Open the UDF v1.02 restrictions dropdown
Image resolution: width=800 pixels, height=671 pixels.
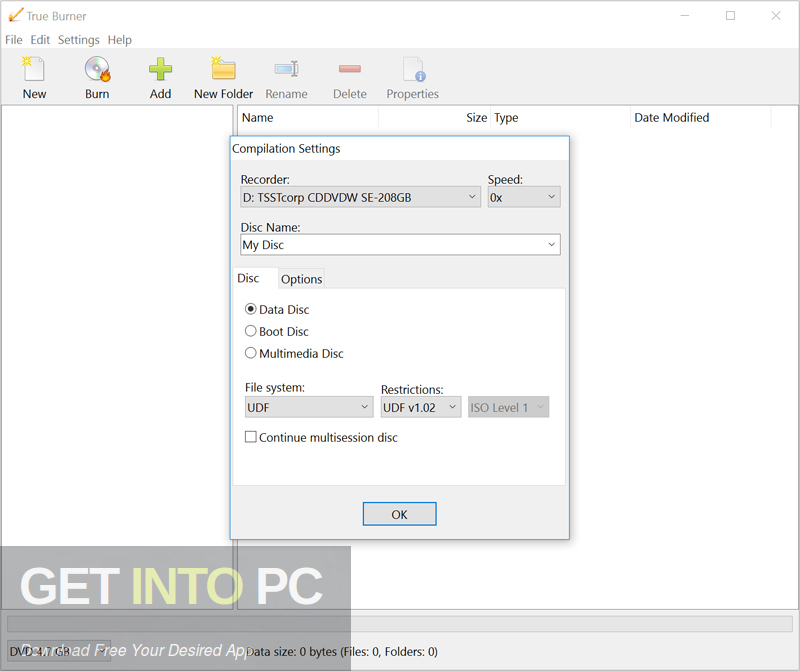pos(420,407)
